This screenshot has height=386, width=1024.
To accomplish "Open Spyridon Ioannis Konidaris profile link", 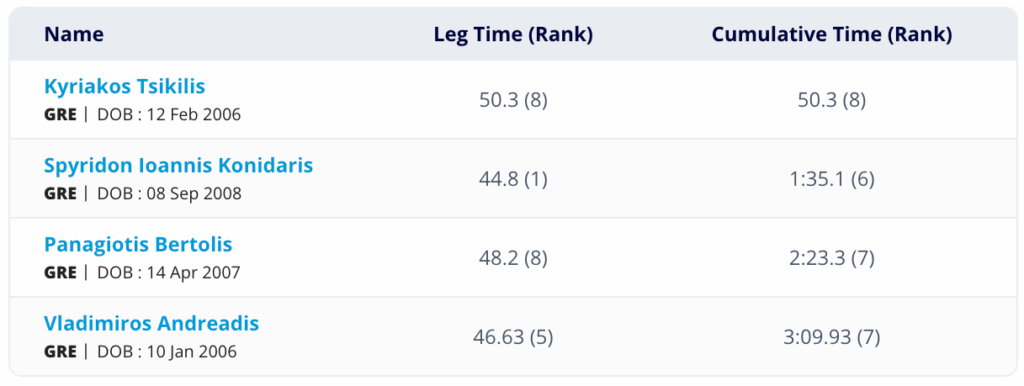I will tap(178, 165).
